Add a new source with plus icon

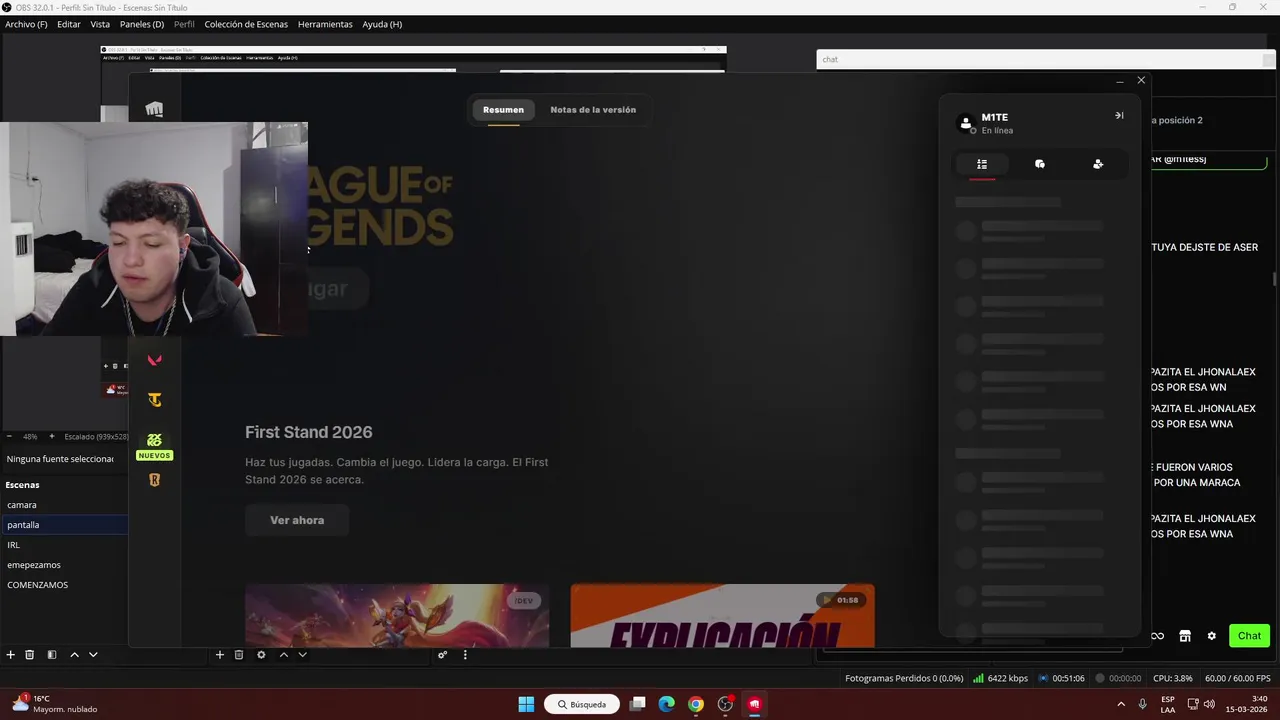[x=219, y=655]
